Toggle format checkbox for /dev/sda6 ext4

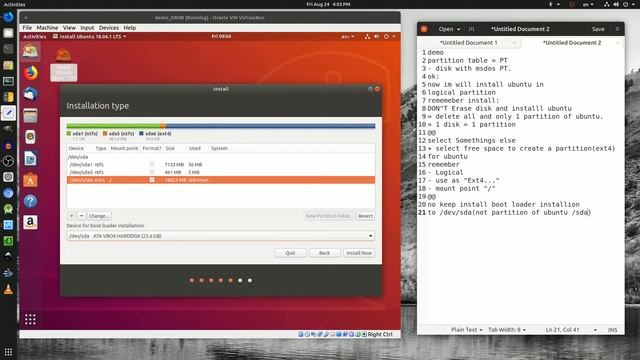coord(152,180)
